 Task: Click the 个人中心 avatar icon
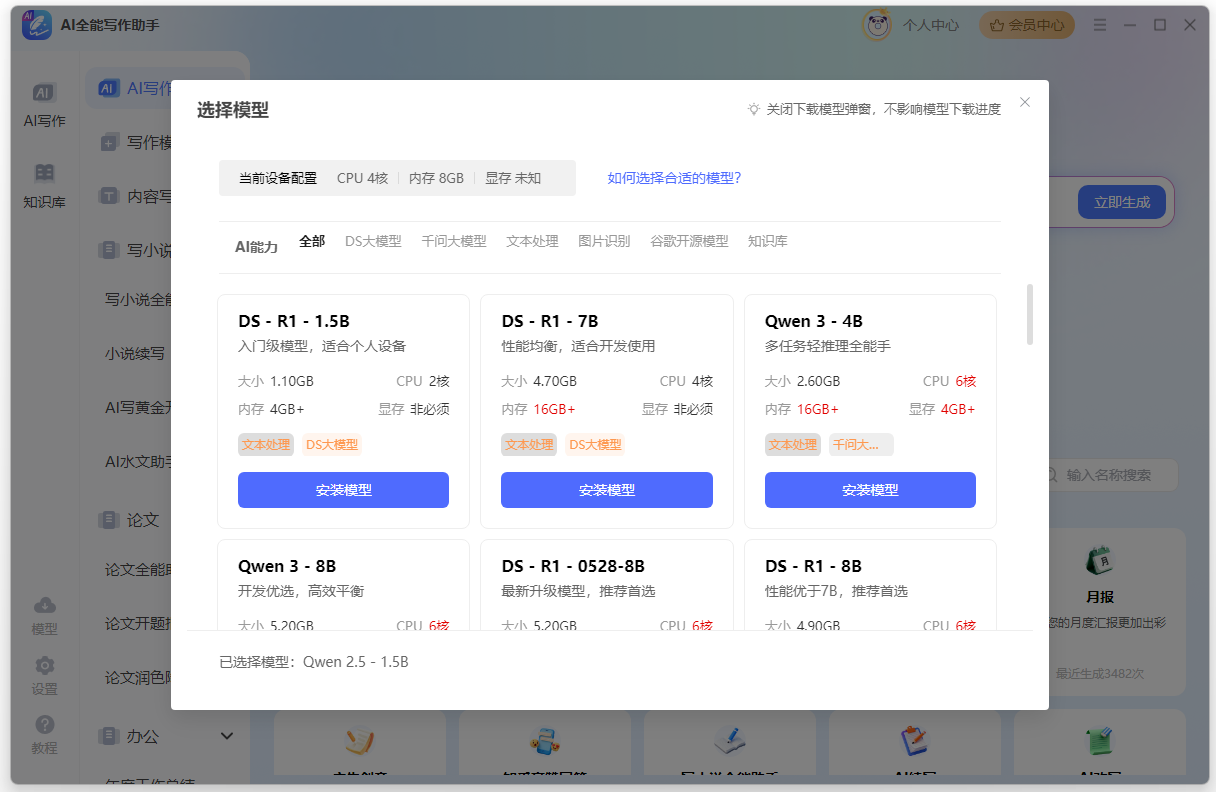point(877,26)
